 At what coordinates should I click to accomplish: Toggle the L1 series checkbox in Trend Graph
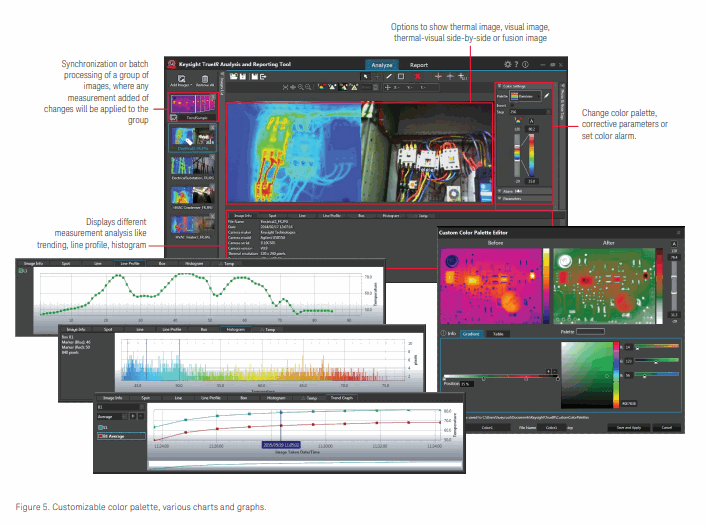pos(99,427)
